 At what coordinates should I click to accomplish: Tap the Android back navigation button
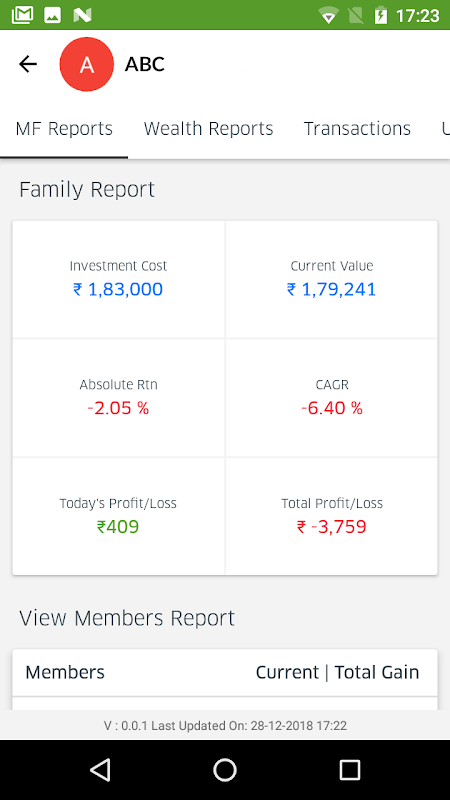(x=100, y=769)
